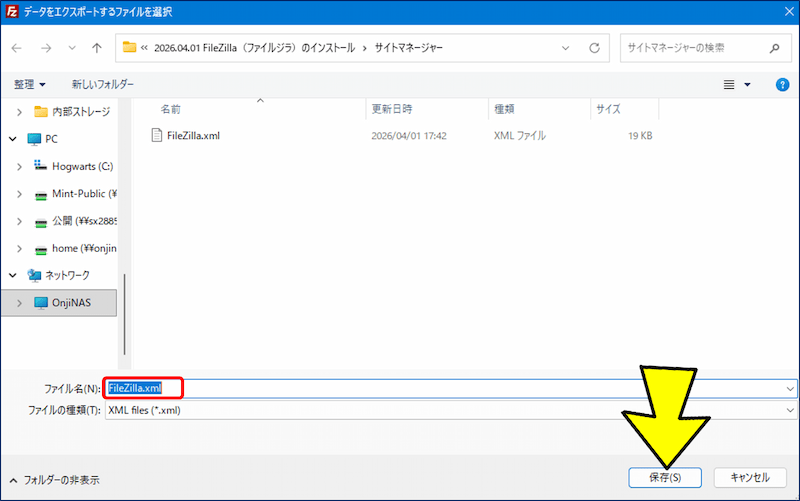Expand the Mint-Public network drive node

tap(19, 194)
